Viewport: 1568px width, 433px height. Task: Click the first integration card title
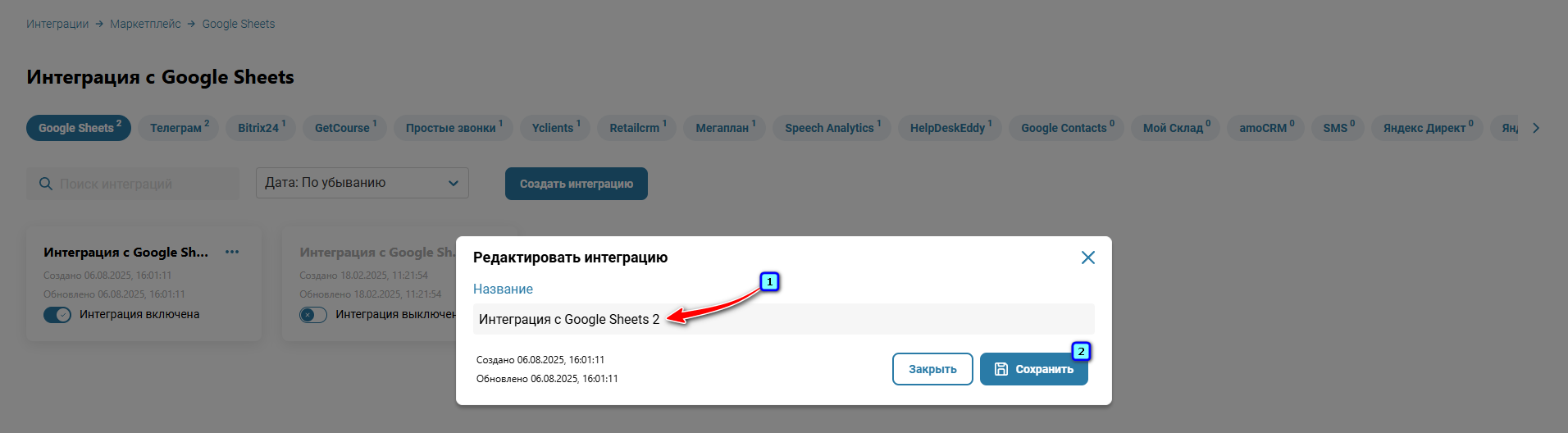[126, 252]
